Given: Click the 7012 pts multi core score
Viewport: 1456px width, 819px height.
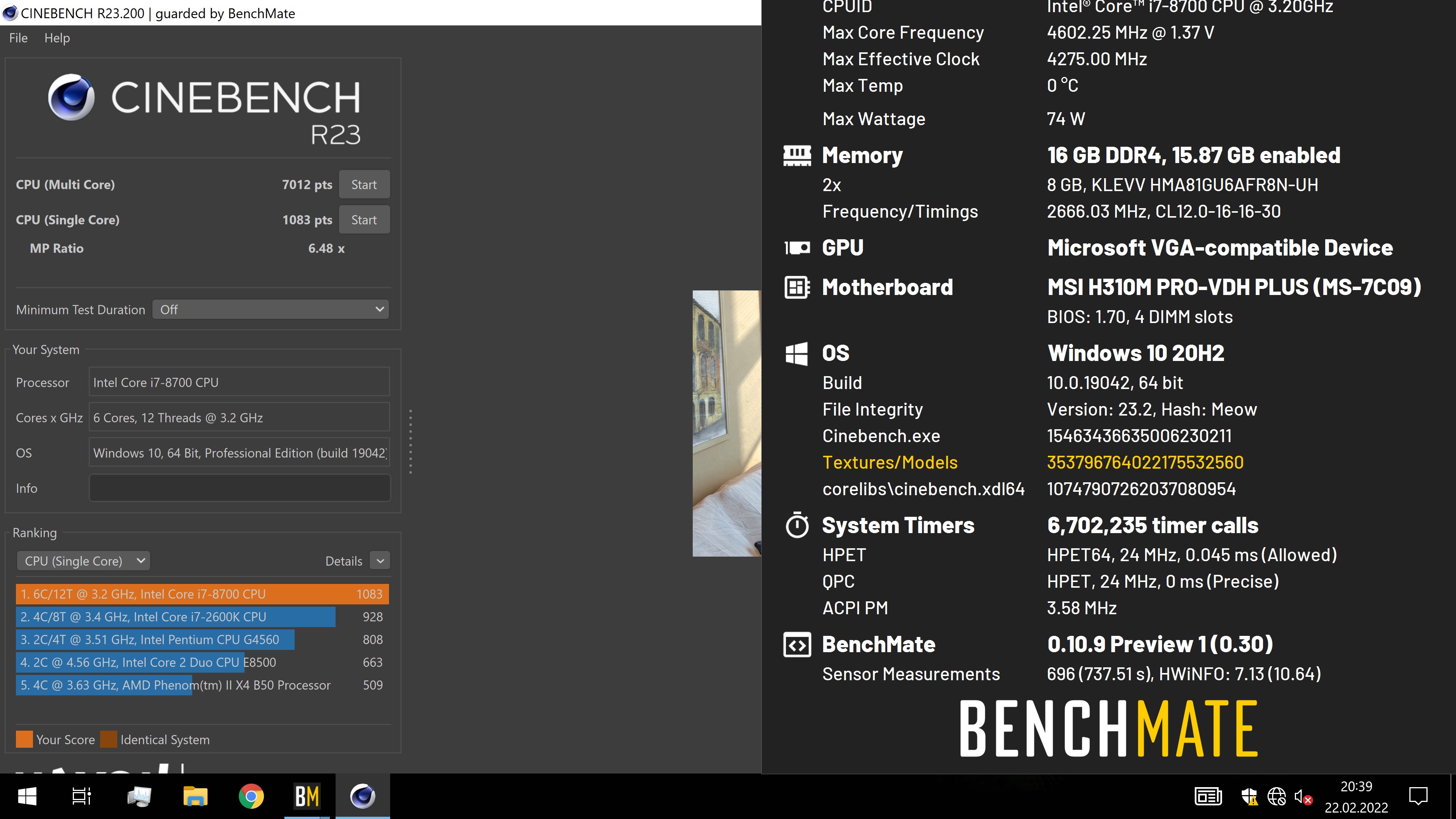Looking at the screenshot, I should (307, 184).
